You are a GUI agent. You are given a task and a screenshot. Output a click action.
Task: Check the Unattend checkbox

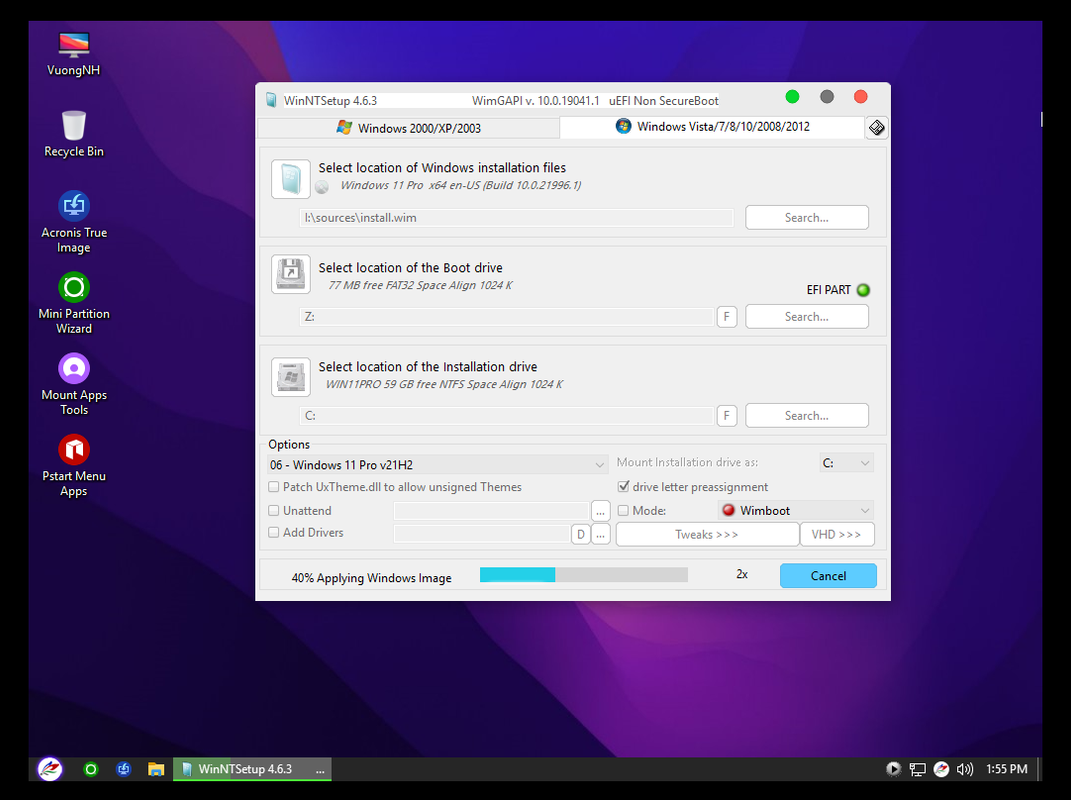(x=273, y=510)
